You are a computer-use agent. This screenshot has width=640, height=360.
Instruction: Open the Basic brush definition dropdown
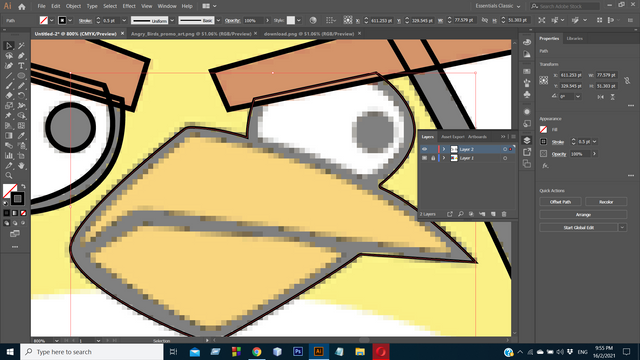218,20
